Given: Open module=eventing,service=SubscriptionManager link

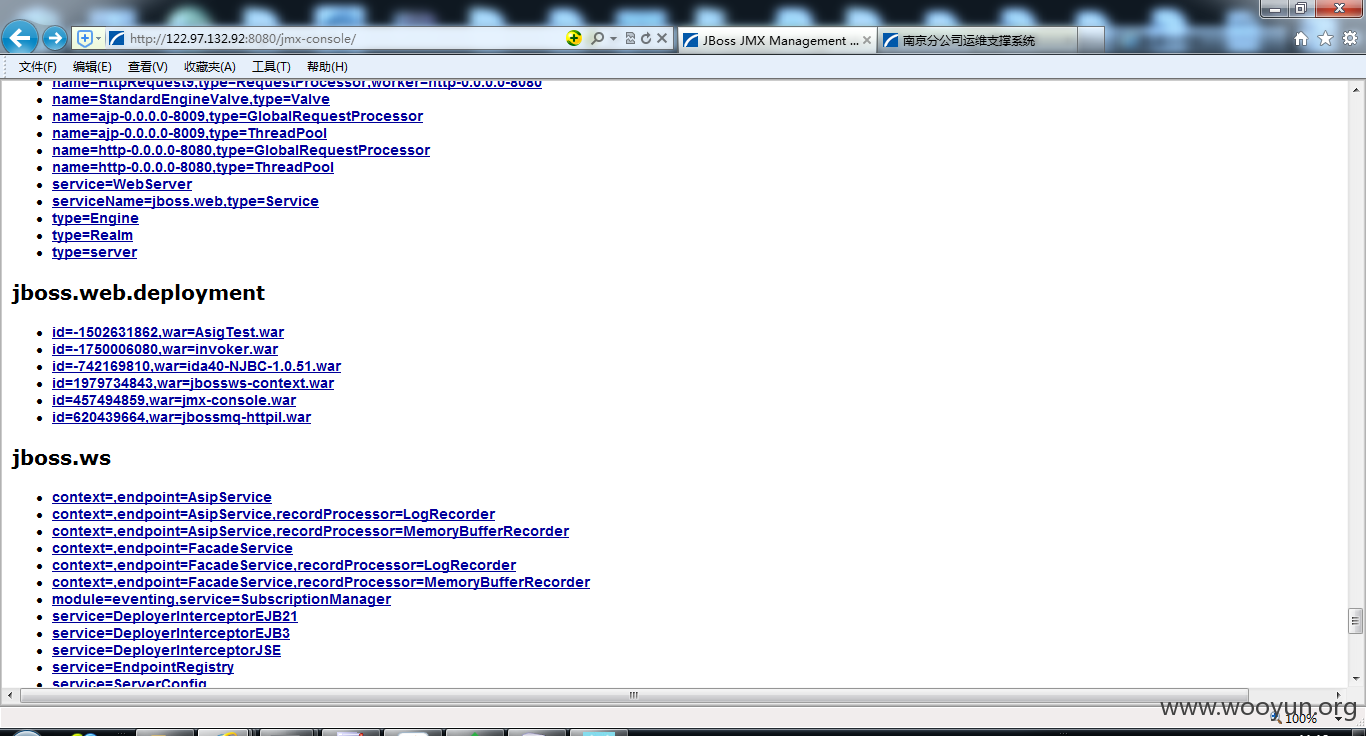Looking at the screenshot, I should point(221,599).
